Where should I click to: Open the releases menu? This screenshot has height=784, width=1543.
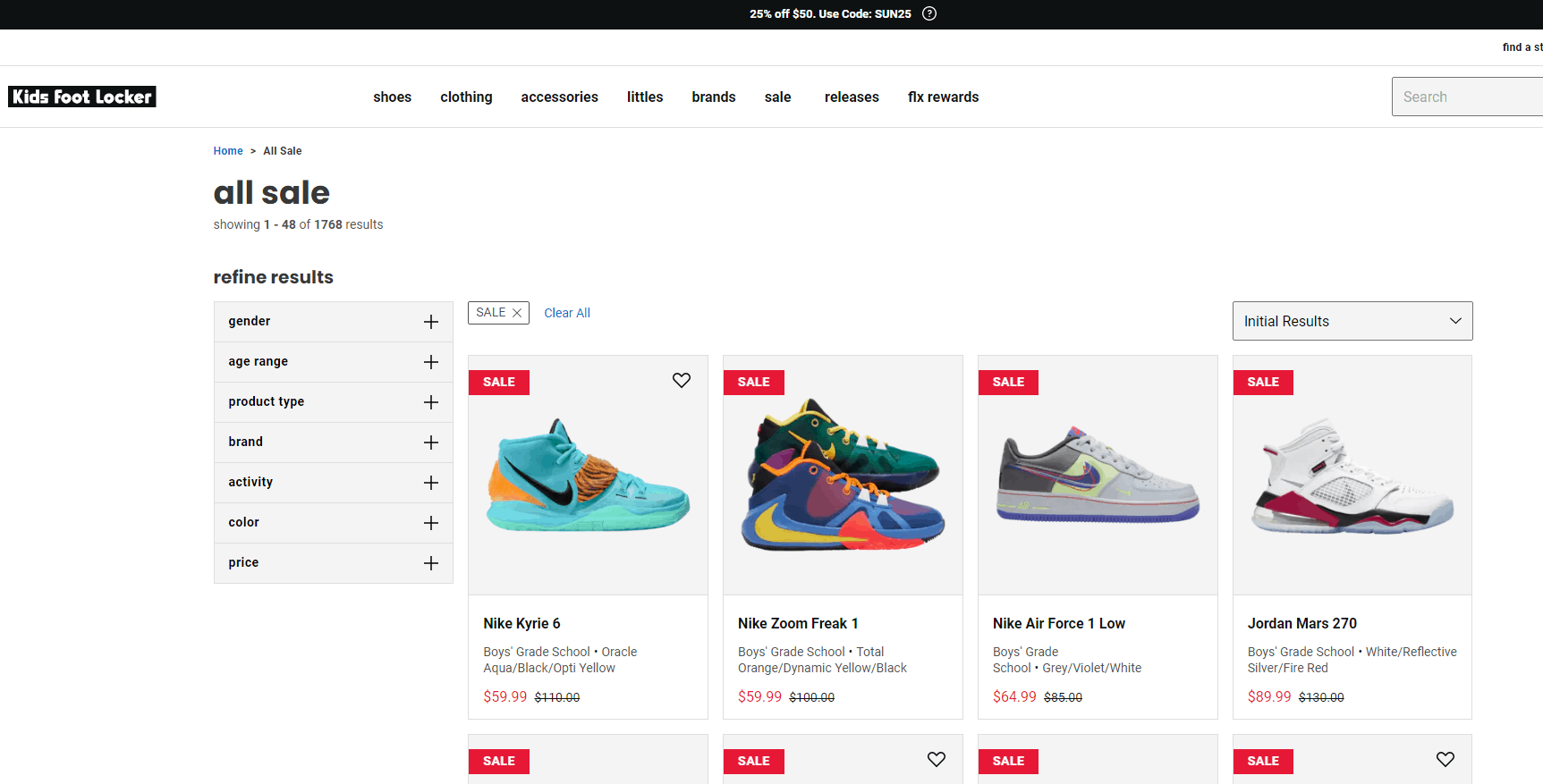click(x=852, y=97)
